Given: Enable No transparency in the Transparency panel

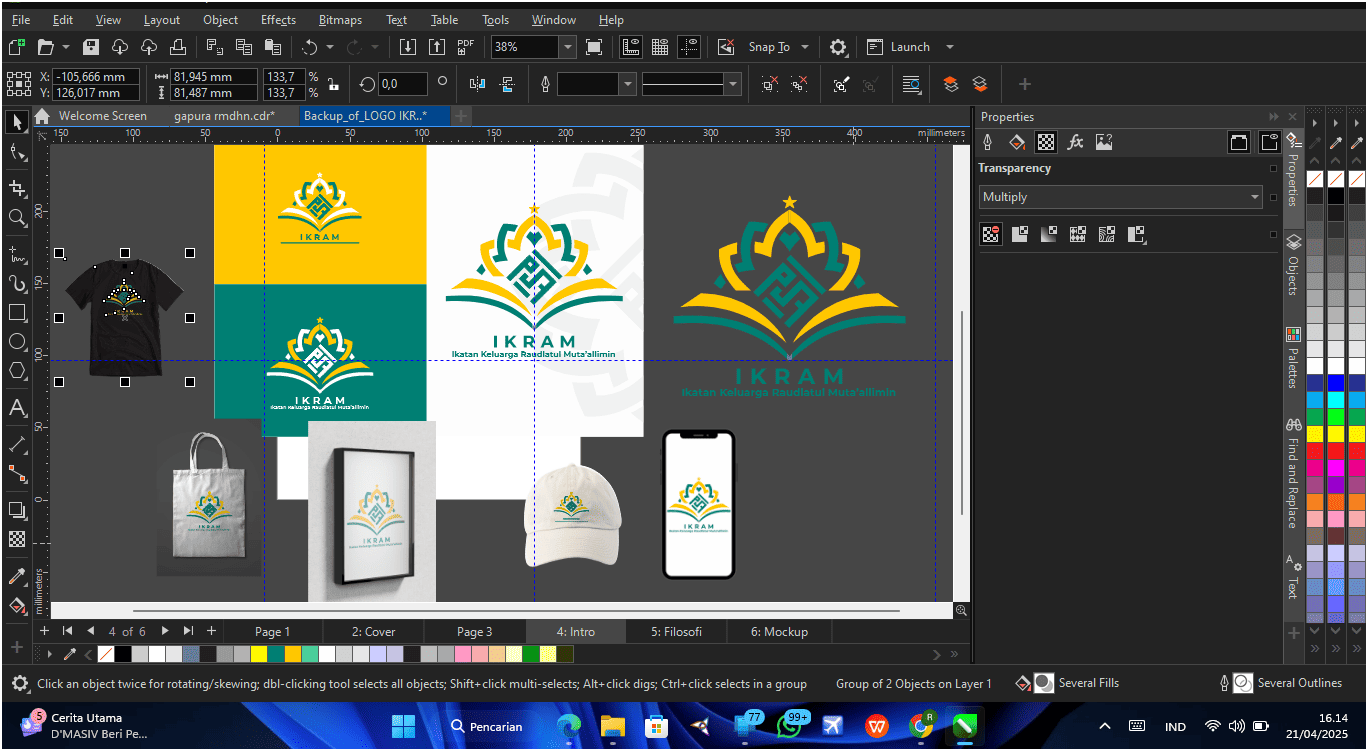Looking at the screenshot, I should pyautogui.click(x=990, y=234).
